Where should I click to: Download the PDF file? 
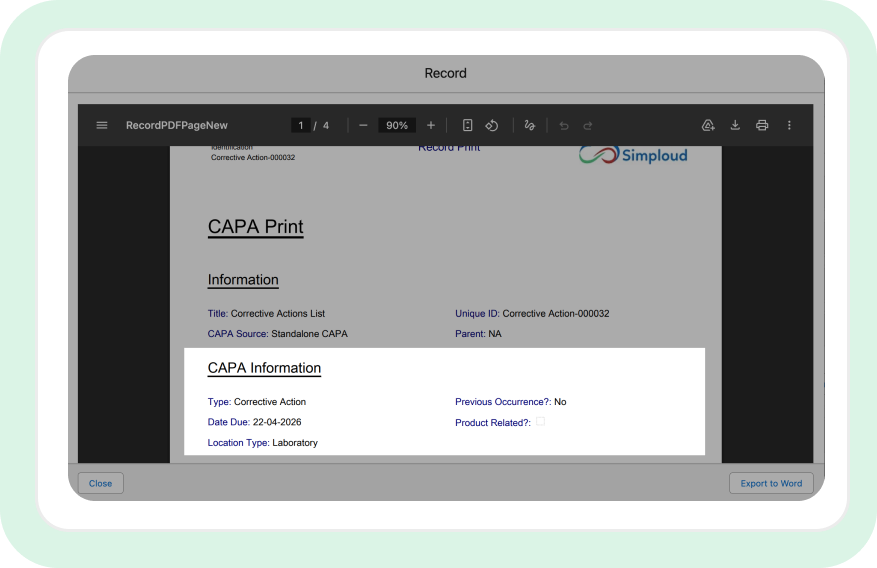[735, 125]
